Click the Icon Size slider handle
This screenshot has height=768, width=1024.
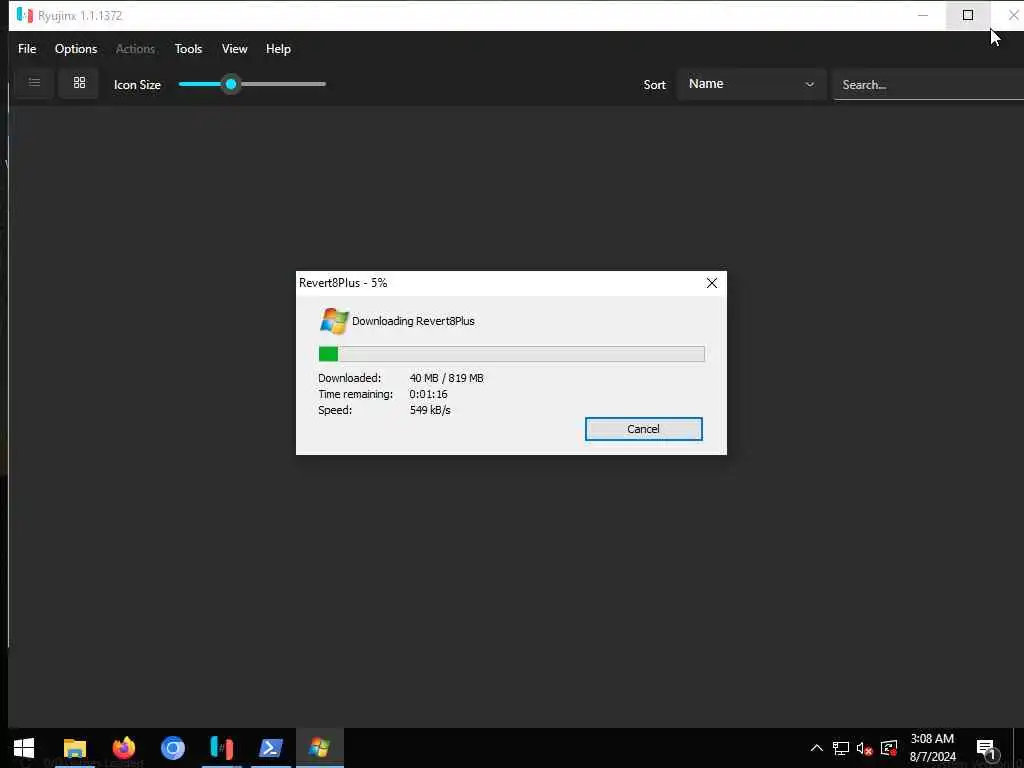[x=231, y=84]
